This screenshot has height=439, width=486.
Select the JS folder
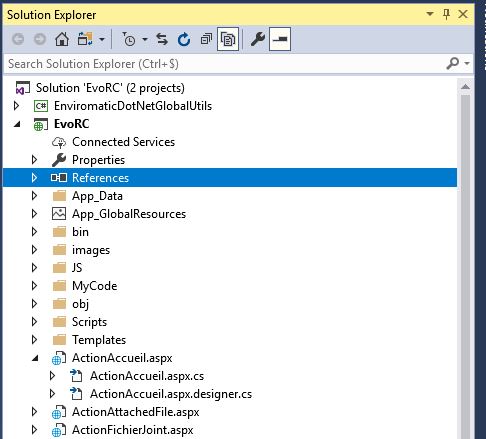(x=77, y=268)
